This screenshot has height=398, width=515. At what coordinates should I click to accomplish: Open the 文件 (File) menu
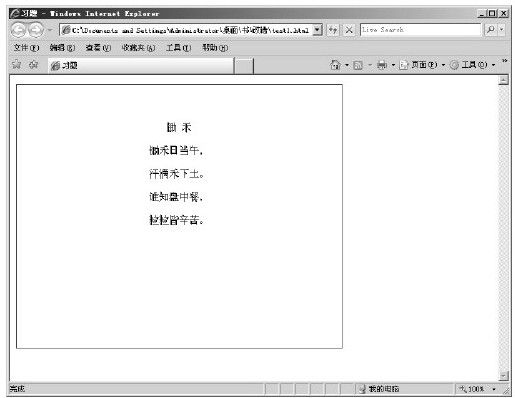point(26,48)
